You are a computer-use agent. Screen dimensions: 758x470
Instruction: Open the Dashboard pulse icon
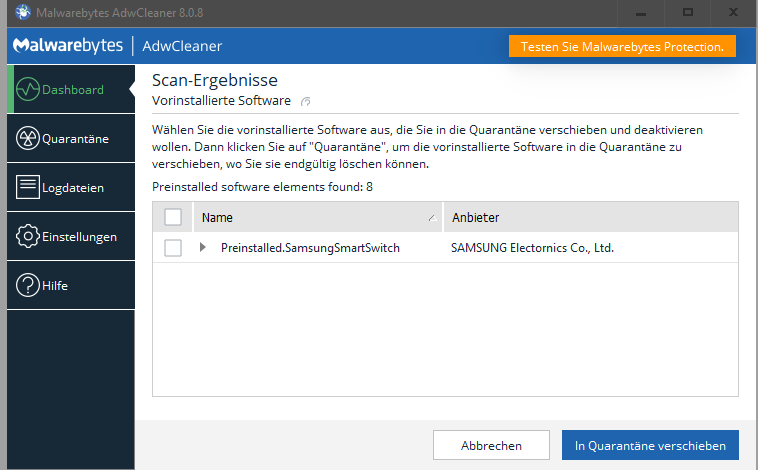(x=27, y=90)
